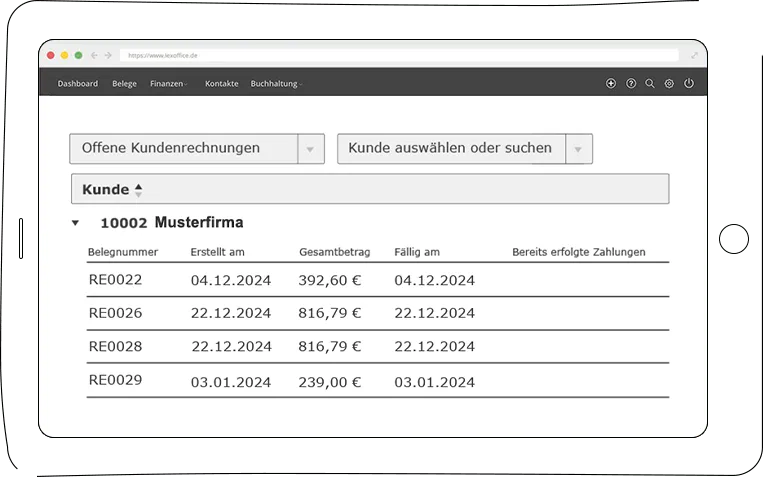The height and width of the screenshot is (477, 763).
Task: Click the browser back arrow
Action: [x=94, y=55]
